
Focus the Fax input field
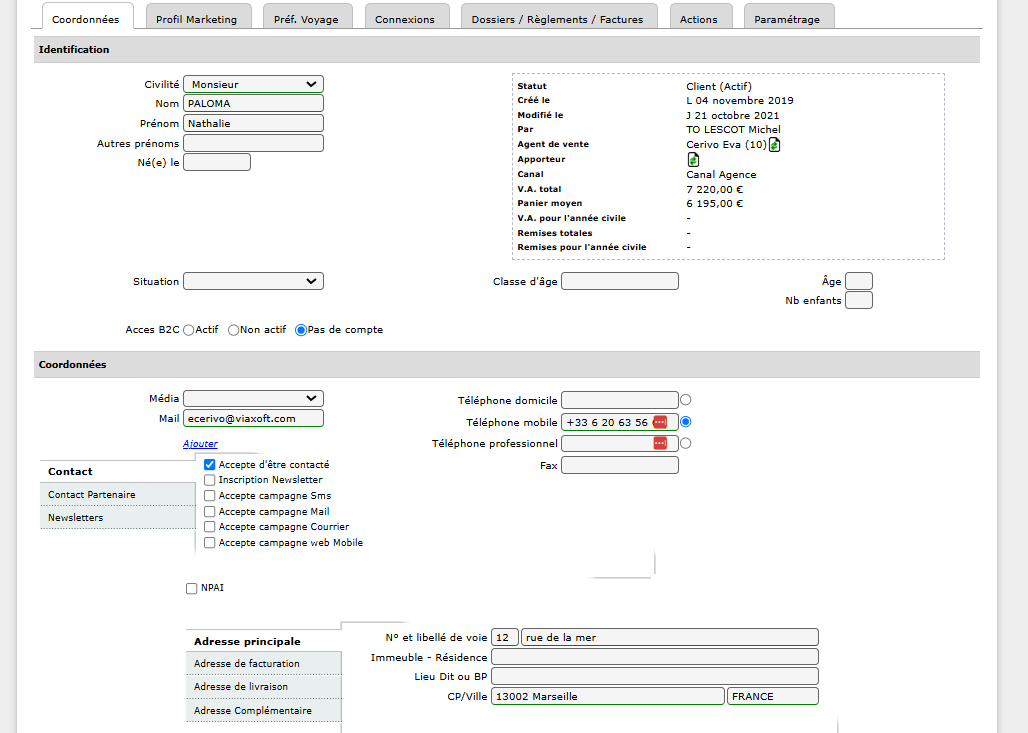coord(620,466)
